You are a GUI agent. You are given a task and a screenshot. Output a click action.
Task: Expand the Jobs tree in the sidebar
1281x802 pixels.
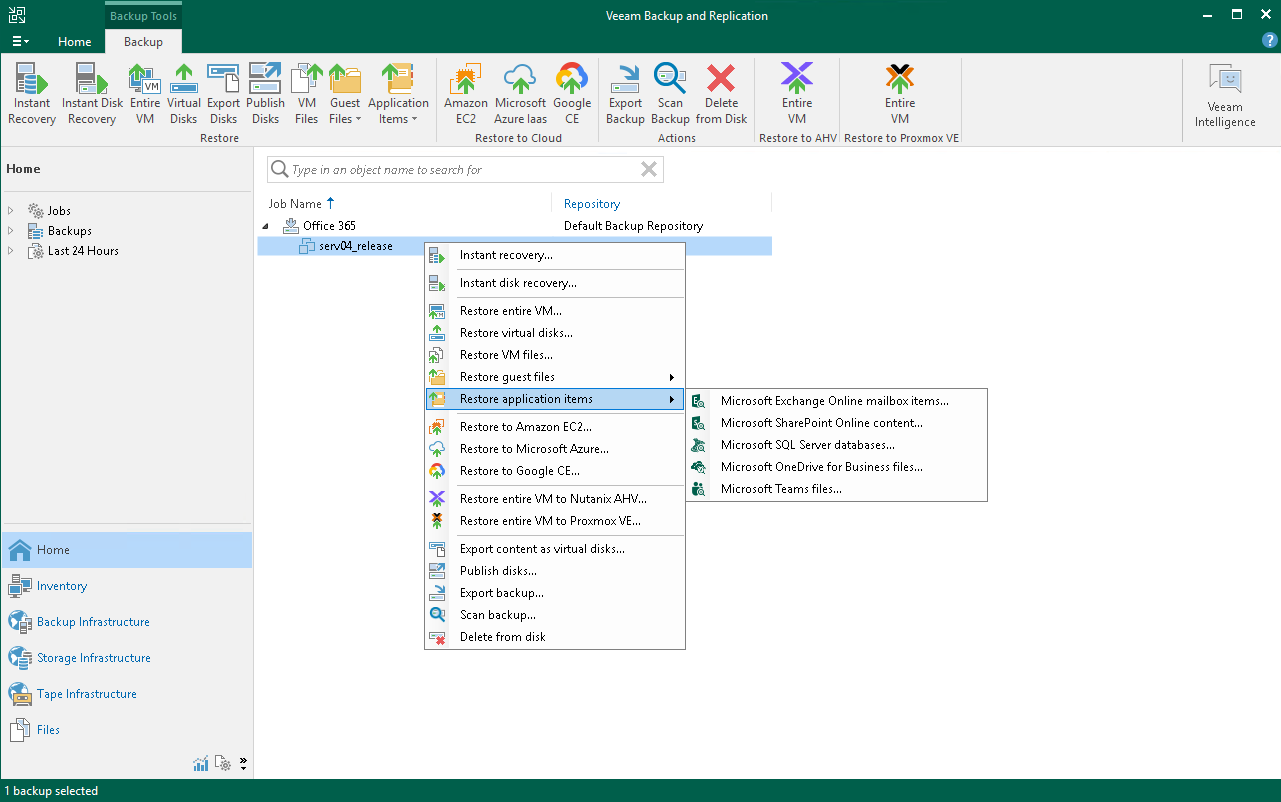point(11,210)
